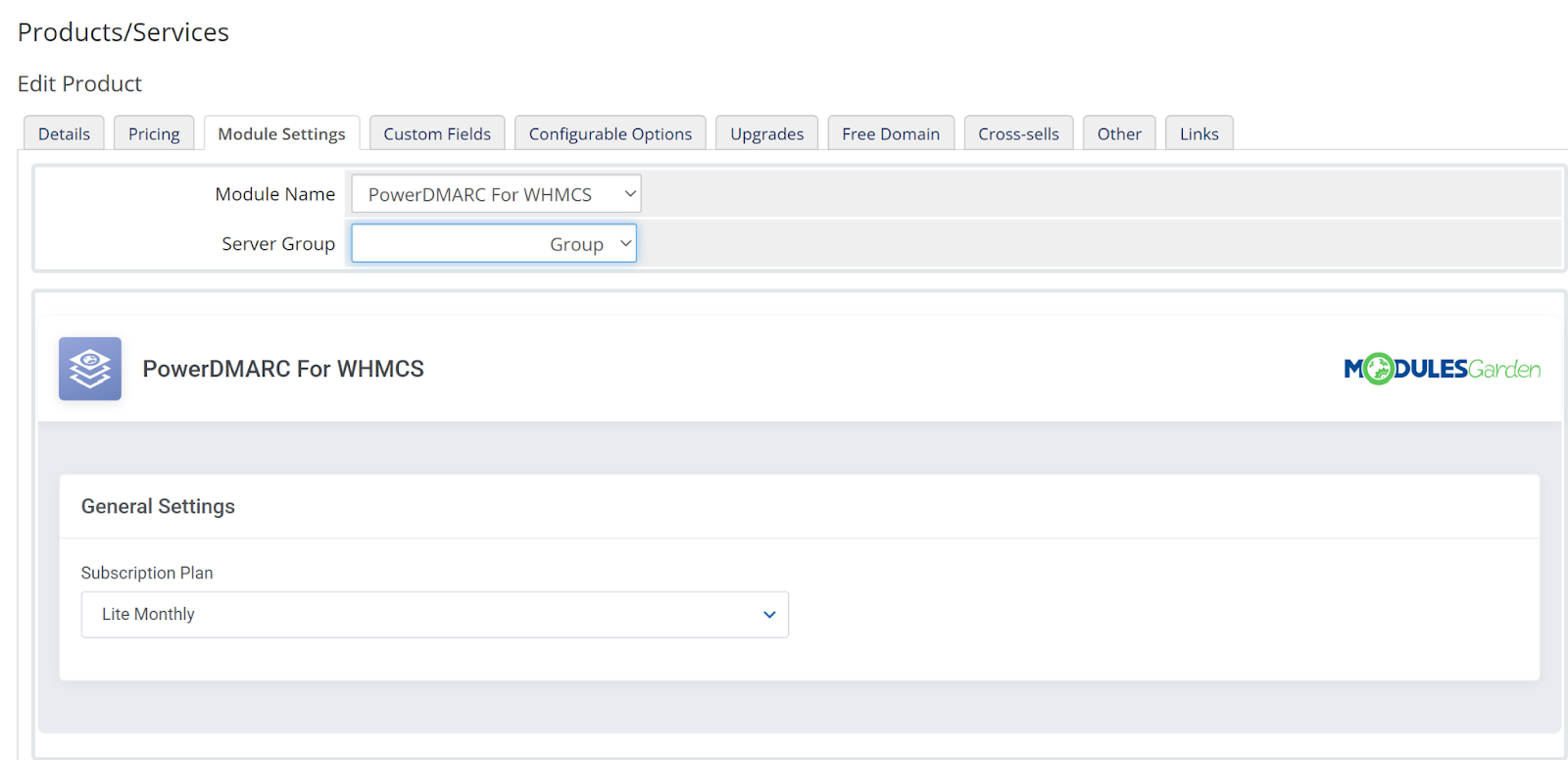Viewport: 1568px width, 760px height.
Task: Open the Details tab
Action: click(x=64, y=133)
